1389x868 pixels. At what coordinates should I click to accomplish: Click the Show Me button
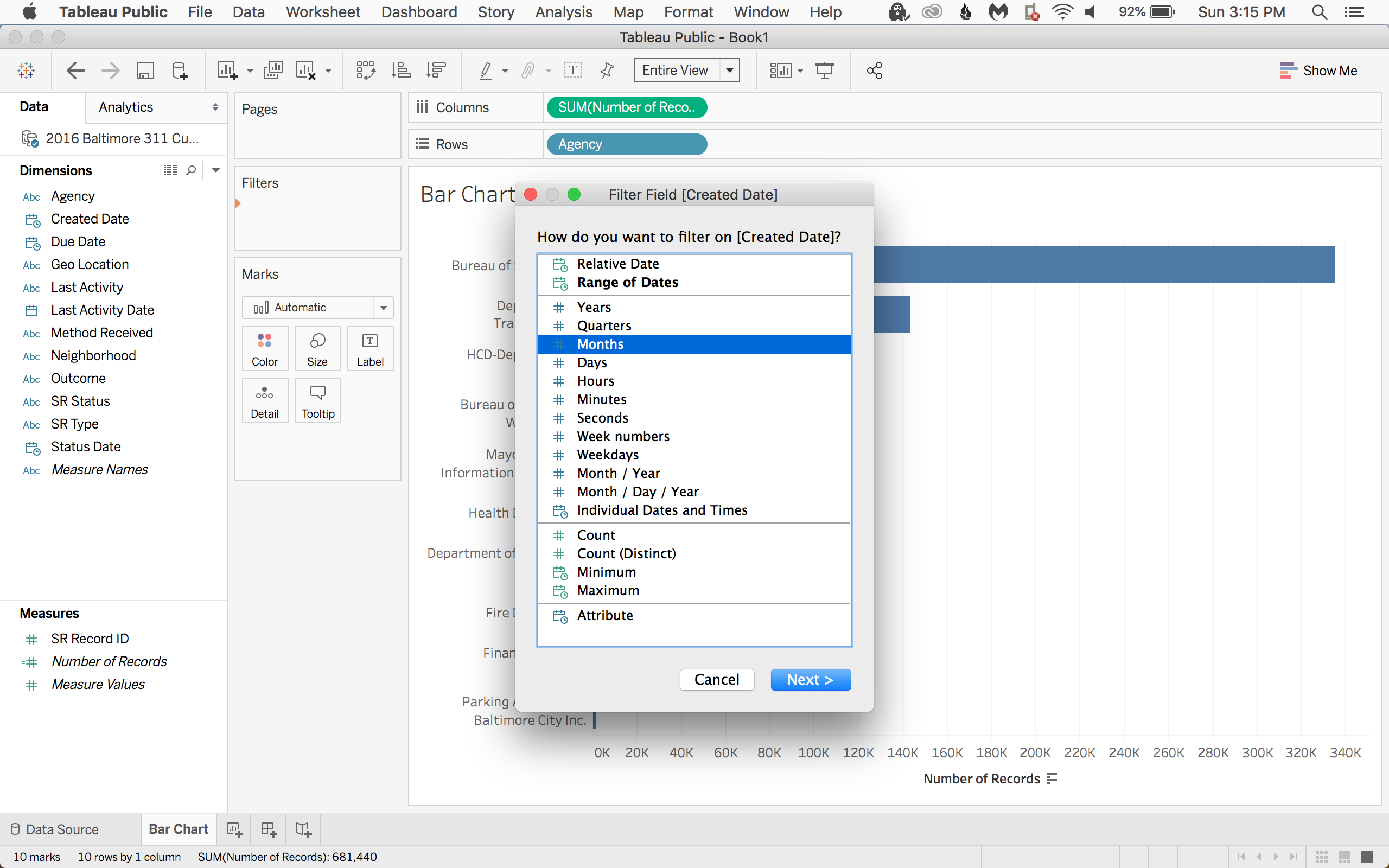click(1318, 71)
